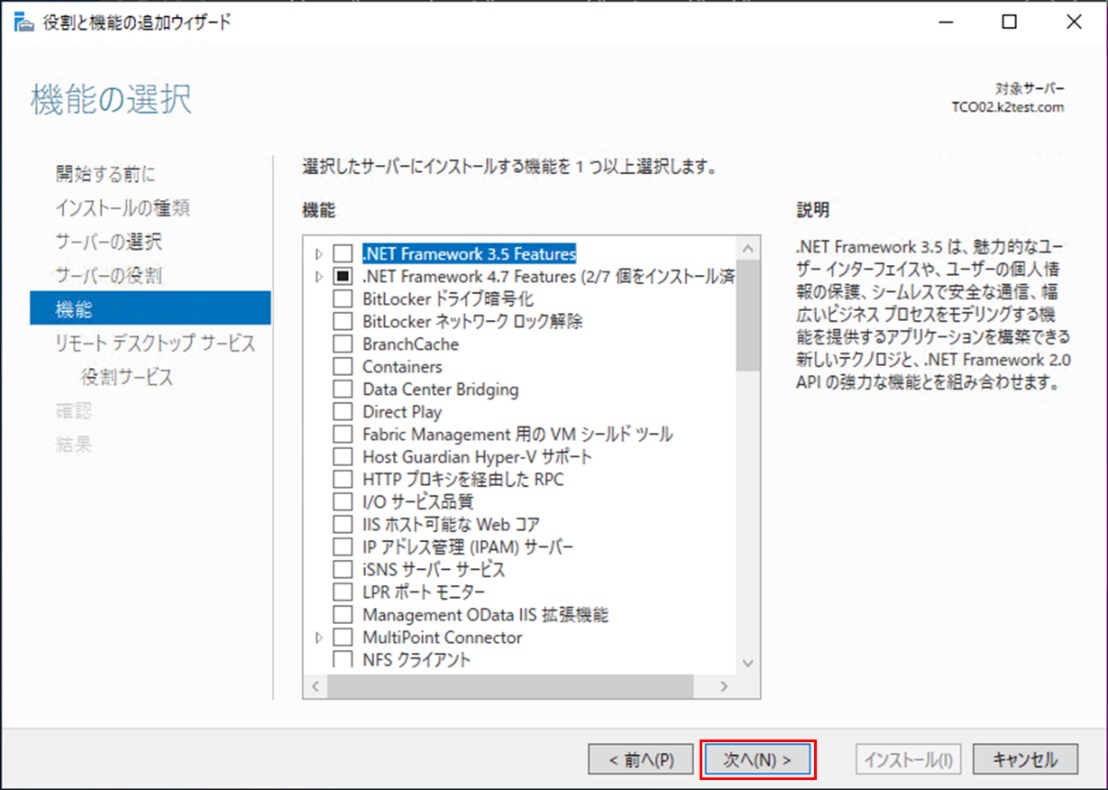Enable the BitLocker ドライブ暗号化 checkbox
Screen dimensions: 1108x790
343,299
